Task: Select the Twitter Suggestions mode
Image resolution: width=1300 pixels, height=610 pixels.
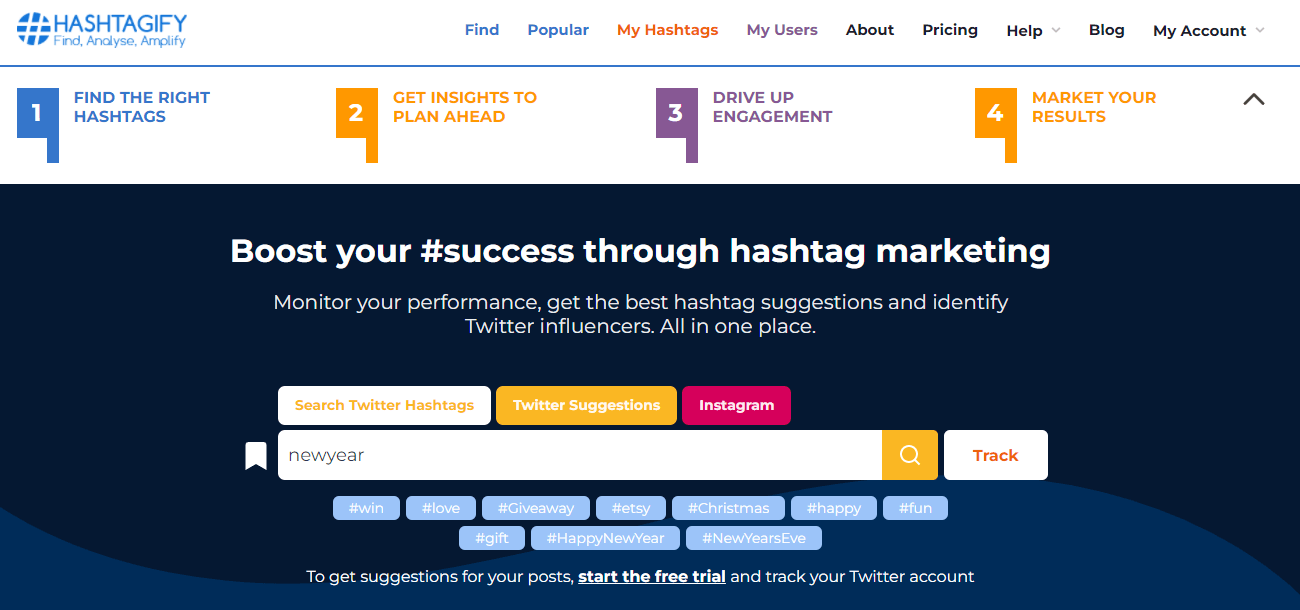Action: 586,405
